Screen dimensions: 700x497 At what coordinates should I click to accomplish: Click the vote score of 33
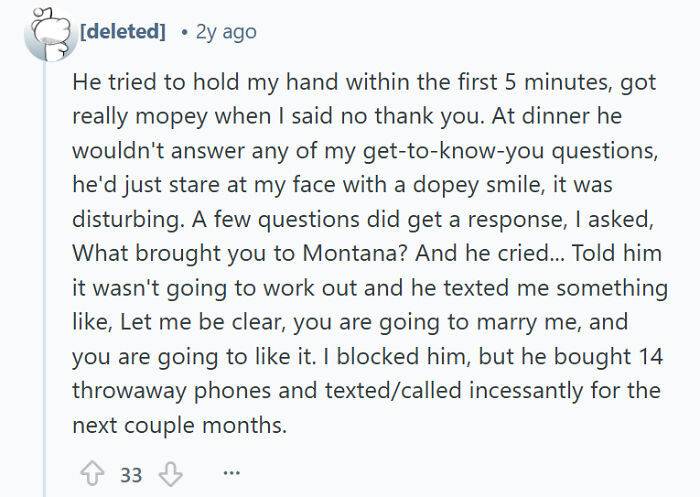[131, 475]
